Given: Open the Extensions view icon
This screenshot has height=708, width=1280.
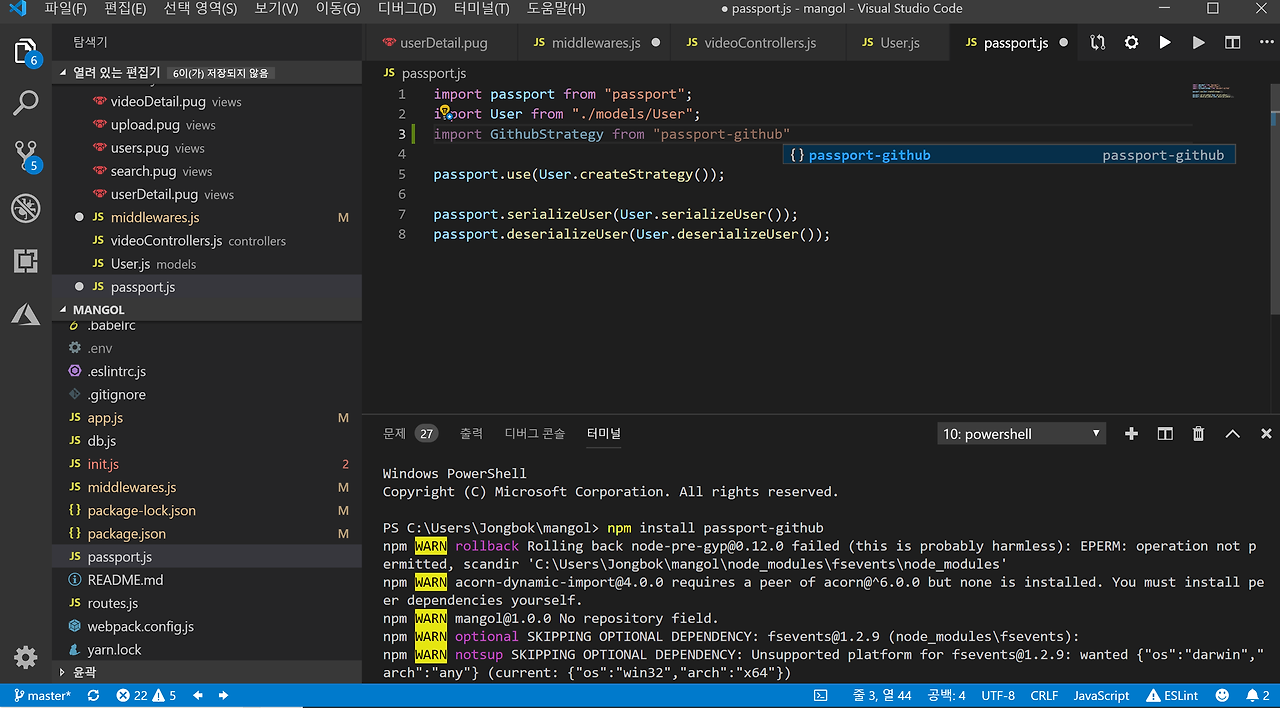Looking at the screenshot, I should pos(25,261).
